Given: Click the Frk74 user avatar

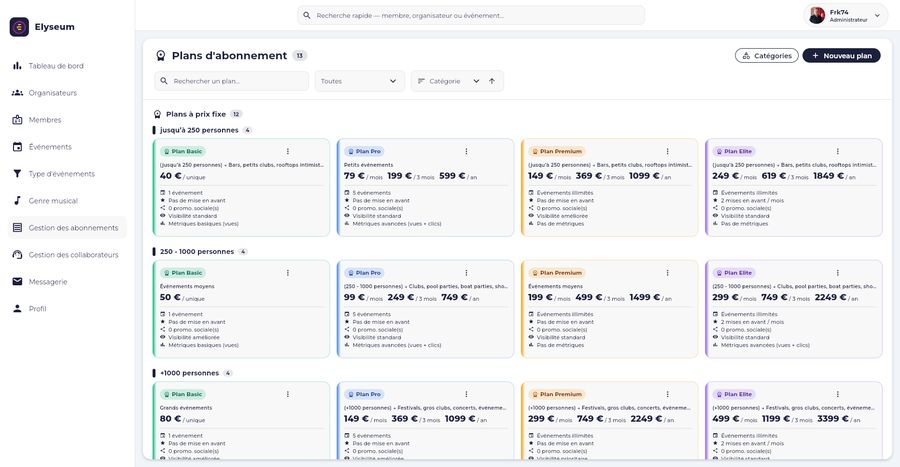Looking at the screenshot, I should (817, 15).
